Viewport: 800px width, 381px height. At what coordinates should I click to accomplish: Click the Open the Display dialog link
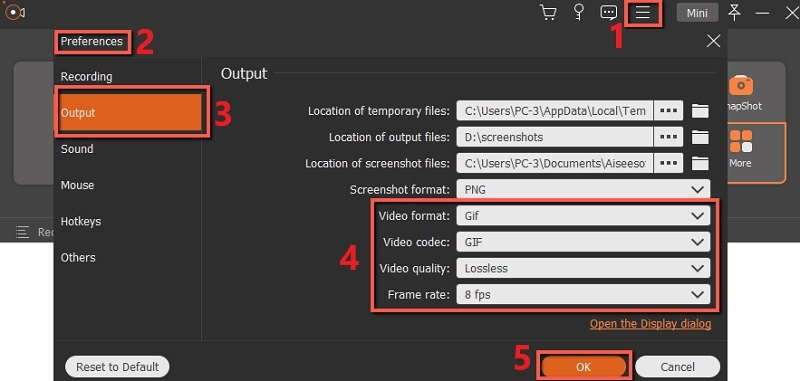click(x=651, y=324)
